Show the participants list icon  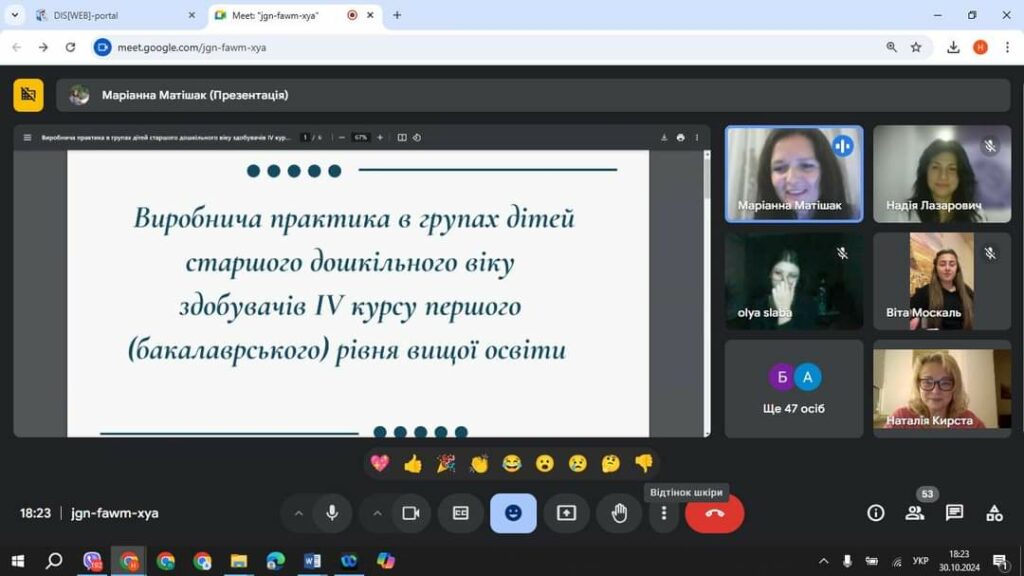[915, 513]
